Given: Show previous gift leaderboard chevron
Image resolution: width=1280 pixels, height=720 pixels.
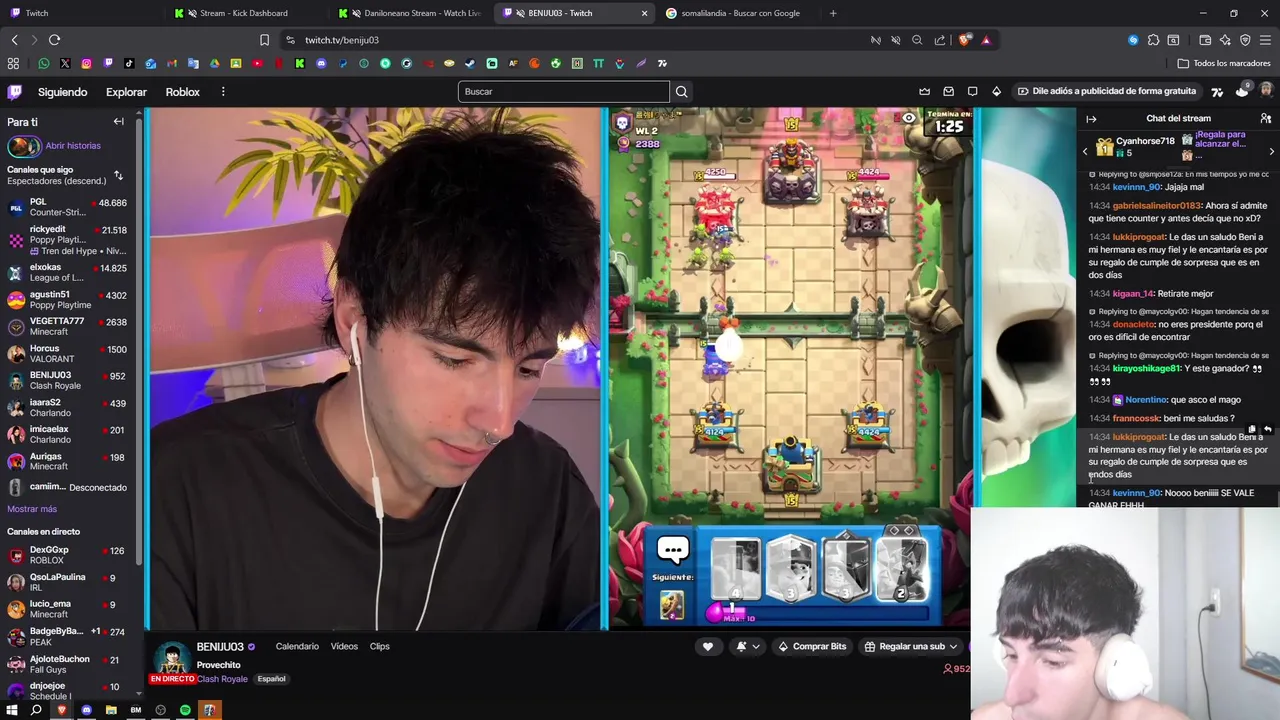Looking at the screenshot, I should point(1085,151).
